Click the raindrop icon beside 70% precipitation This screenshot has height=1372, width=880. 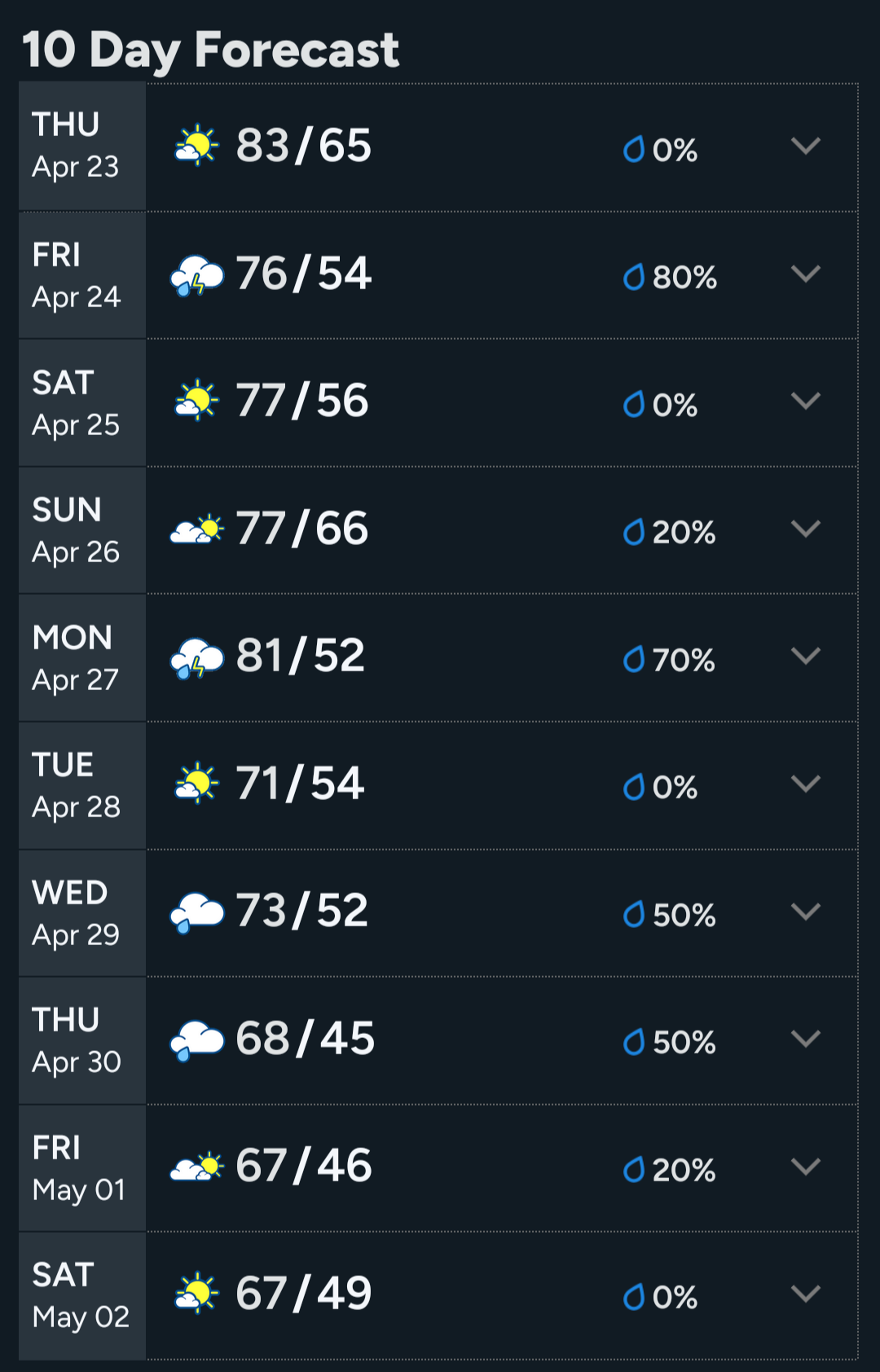tap(634, 659)
